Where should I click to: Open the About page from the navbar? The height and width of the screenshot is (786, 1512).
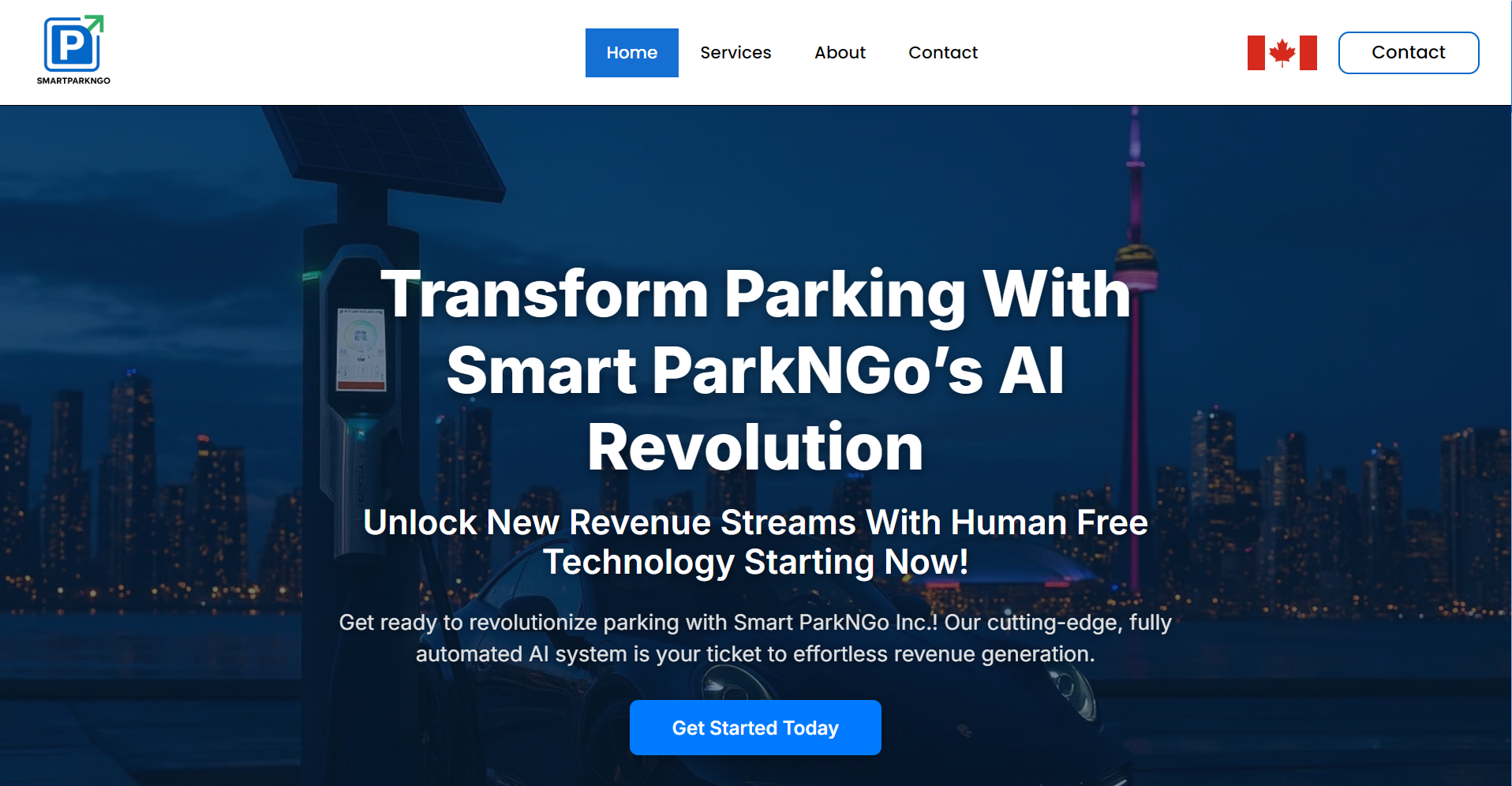tap(840, 53)
